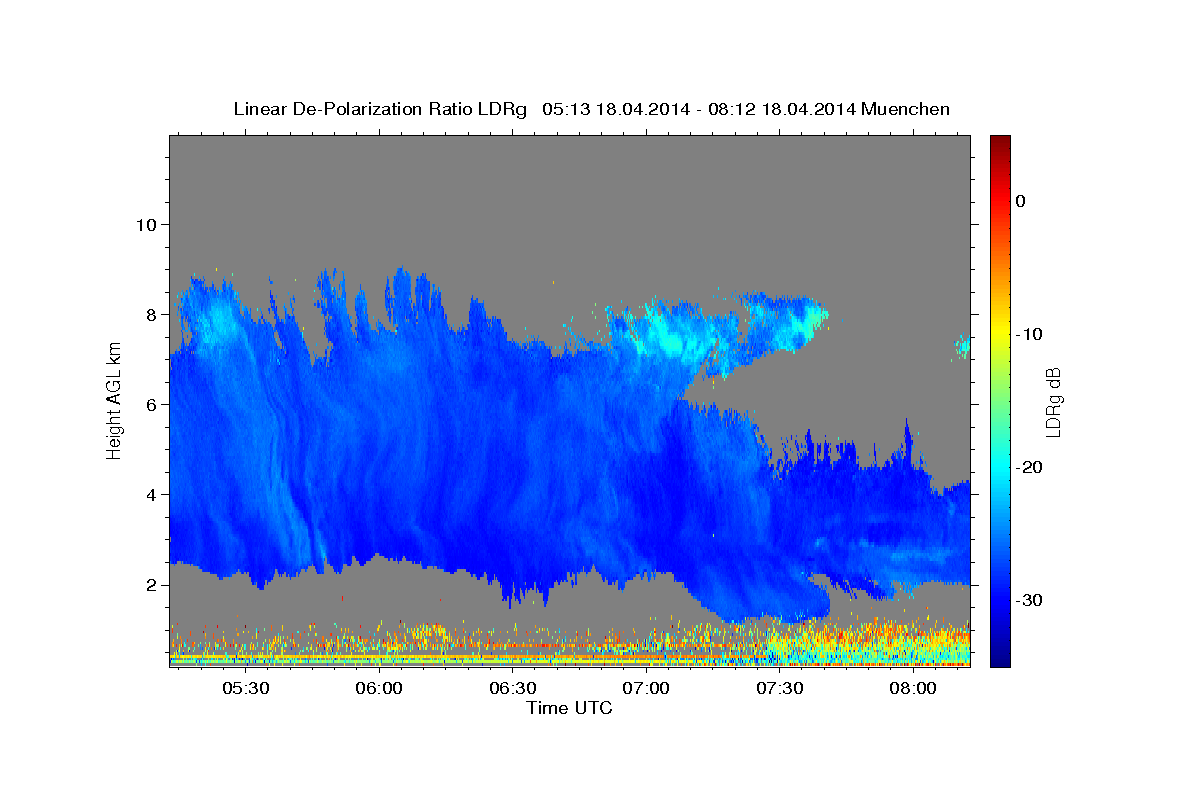
Task: Click the colorbar value -10
Action: coord(1029,334)
